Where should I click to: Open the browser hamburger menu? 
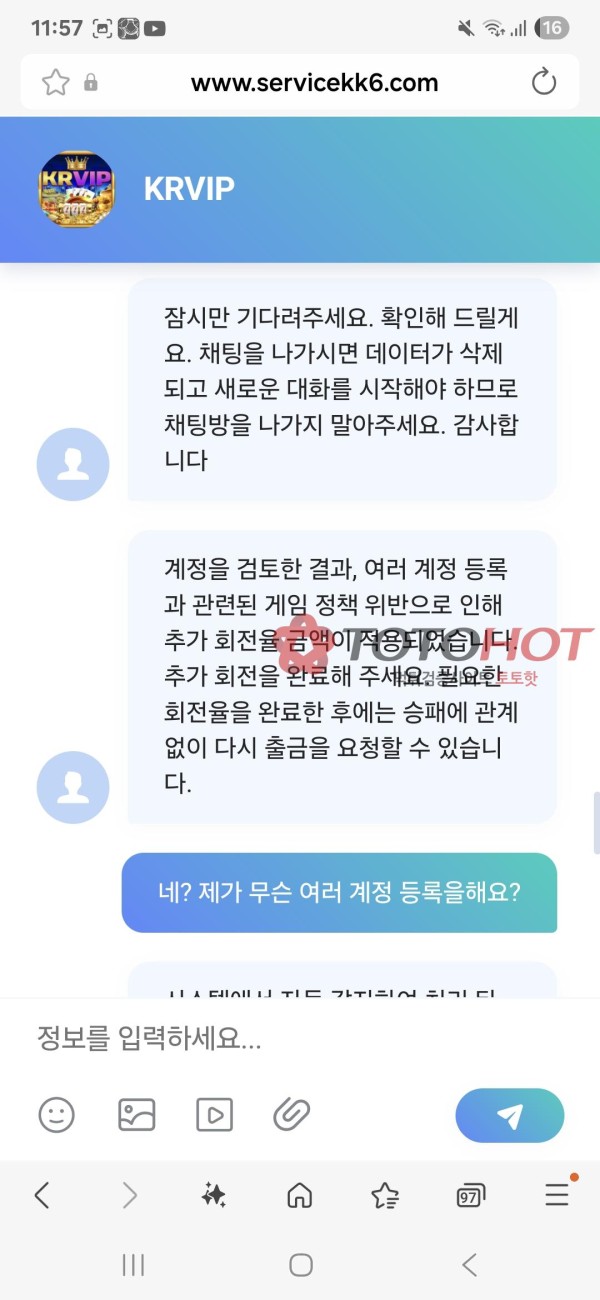point(557,1194)
